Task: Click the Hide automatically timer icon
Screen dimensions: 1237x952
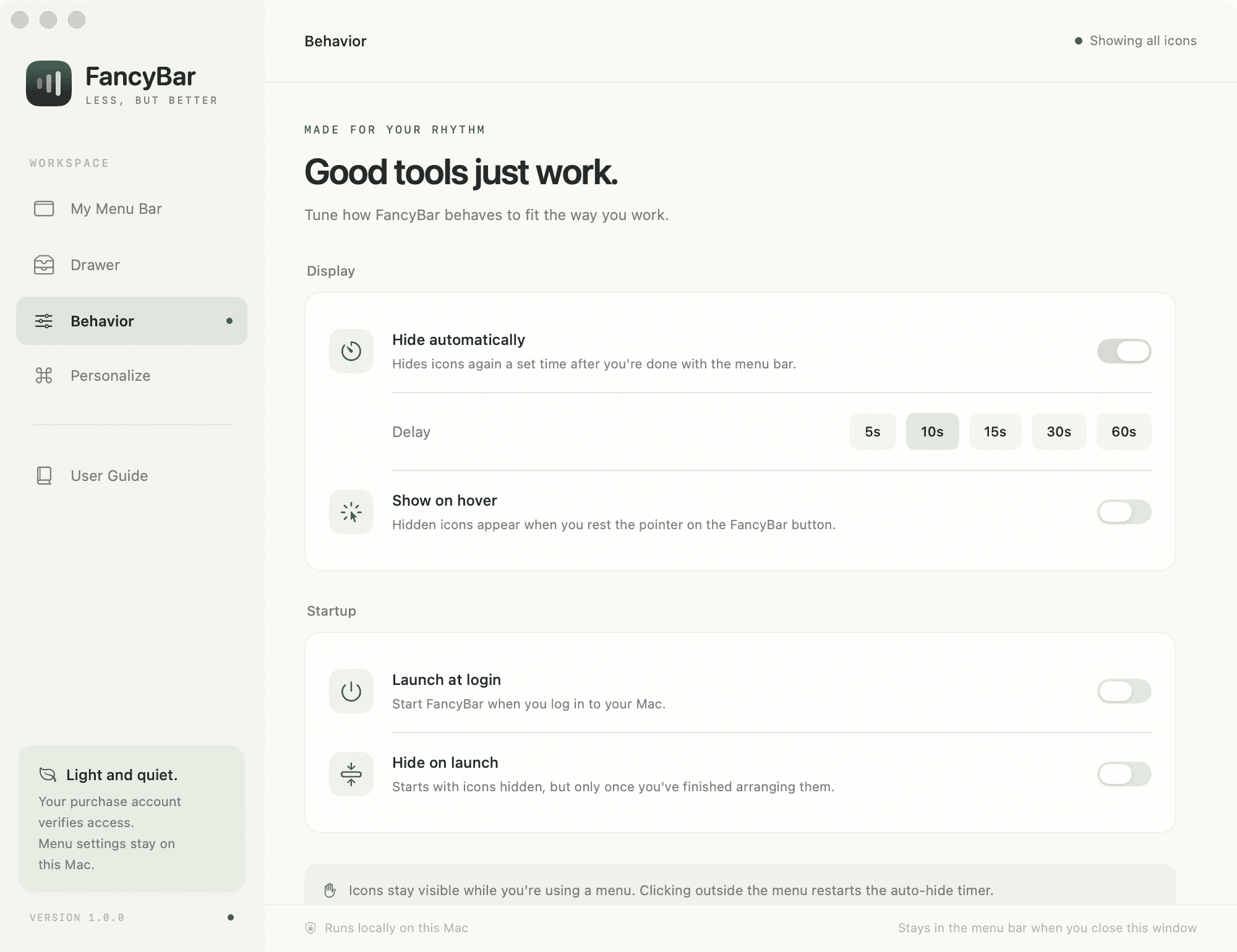Action: pyautogui.click(x=351, y=351)
